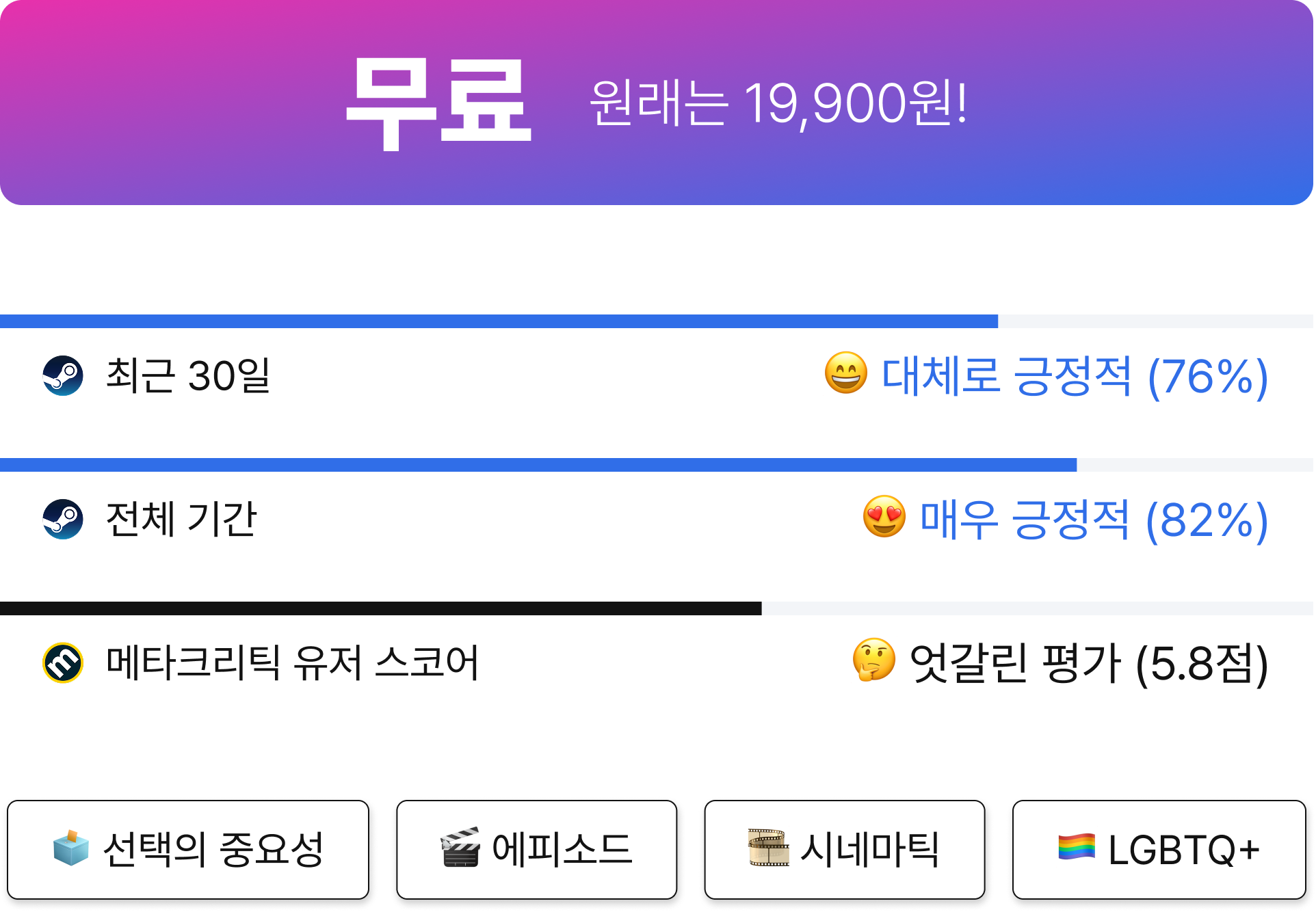Screen dimensions: 1316x912
Task: Click the grinning emoji next to 대체로 긍정적
Action: point(845,373)
